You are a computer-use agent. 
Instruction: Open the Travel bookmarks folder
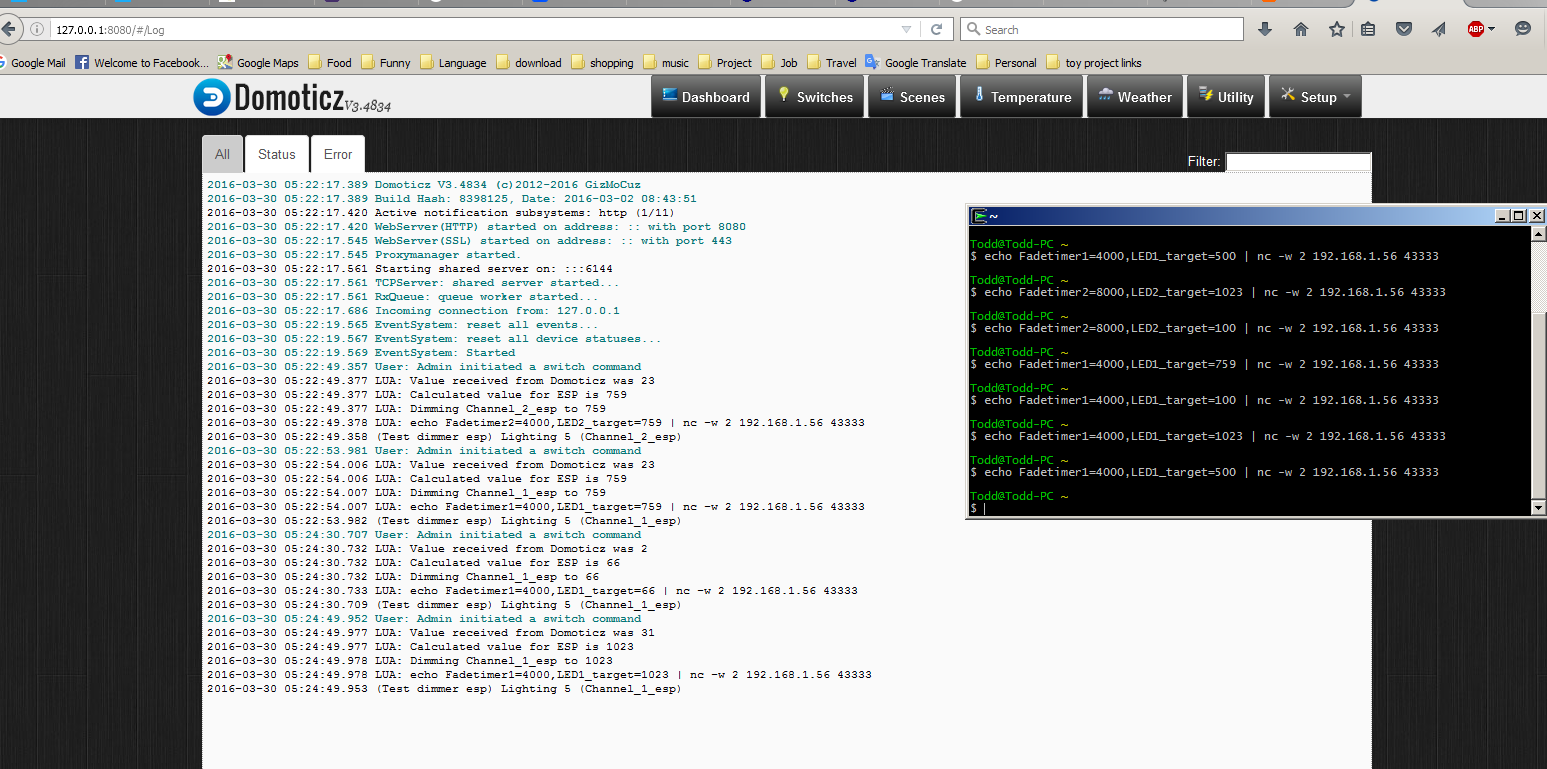point(831,62)
